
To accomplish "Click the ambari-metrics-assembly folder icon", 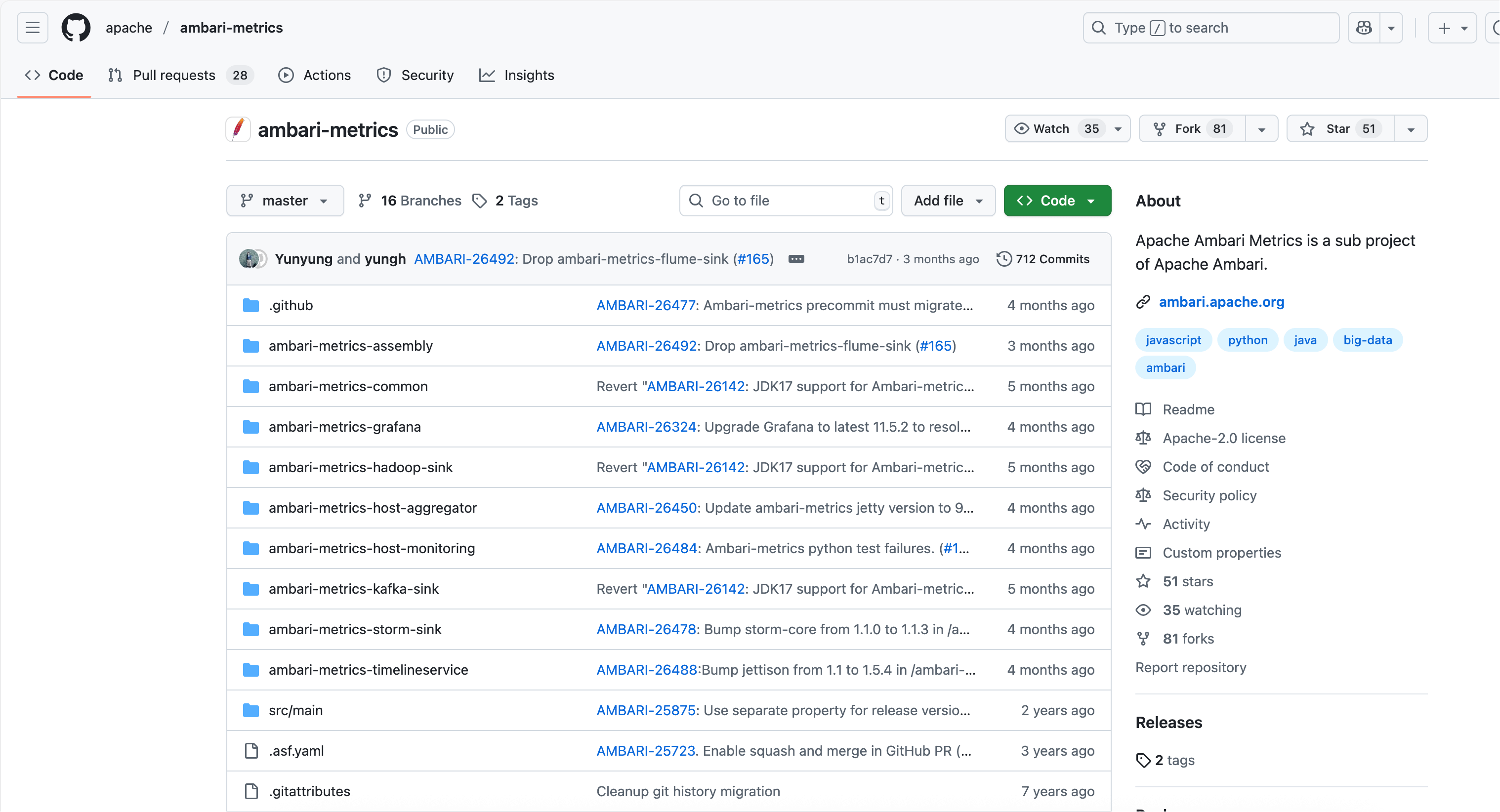I will 251,346.
